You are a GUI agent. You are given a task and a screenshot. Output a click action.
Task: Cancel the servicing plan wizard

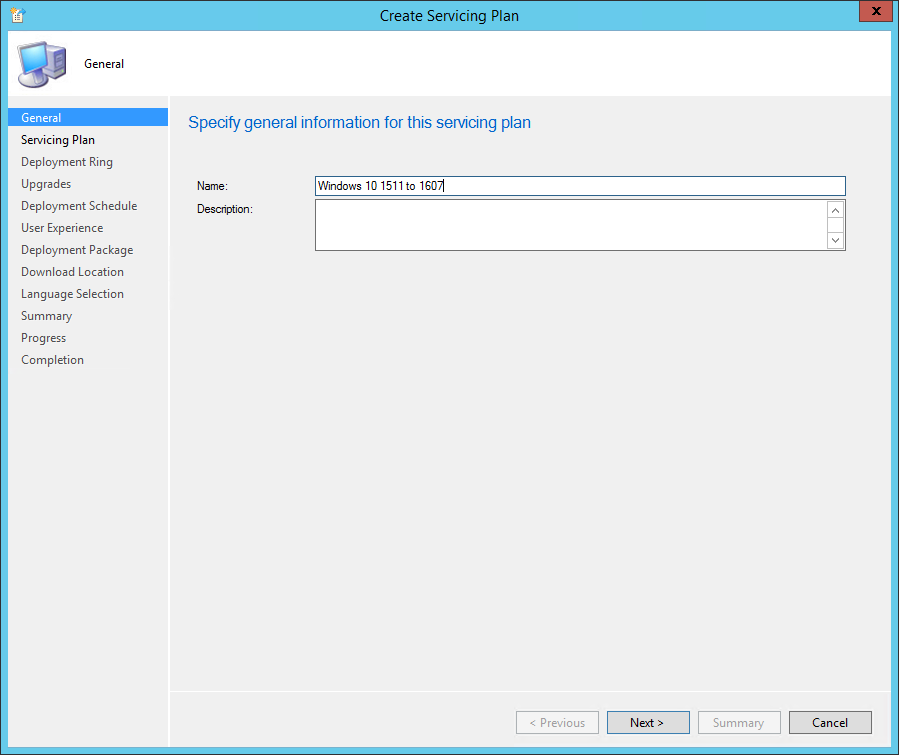[830, 723]
